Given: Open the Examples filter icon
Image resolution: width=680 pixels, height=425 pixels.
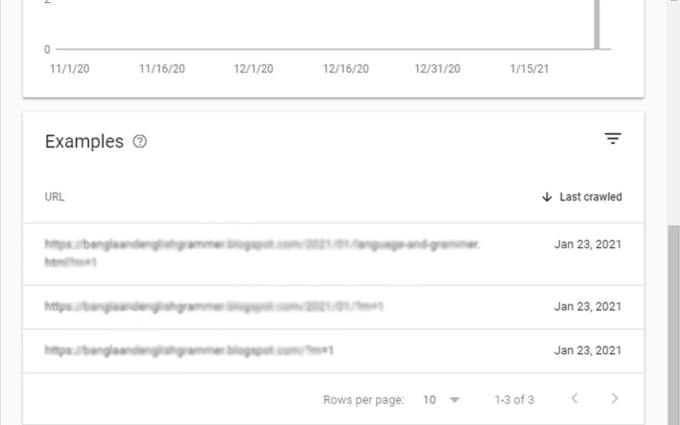Looking at the screenshot, I should point(612,139).
